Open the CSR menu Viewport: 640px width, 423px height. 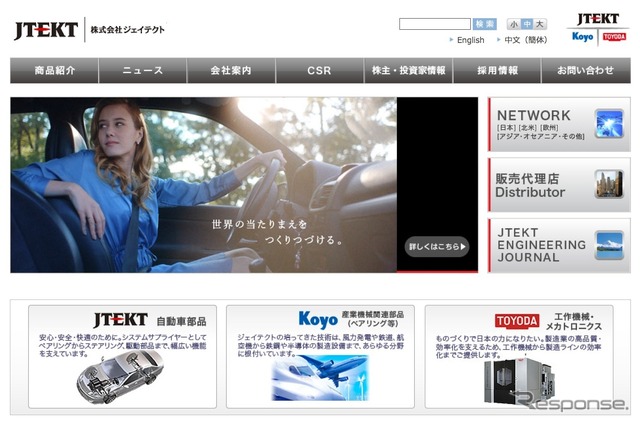click(x=320, y=70)
